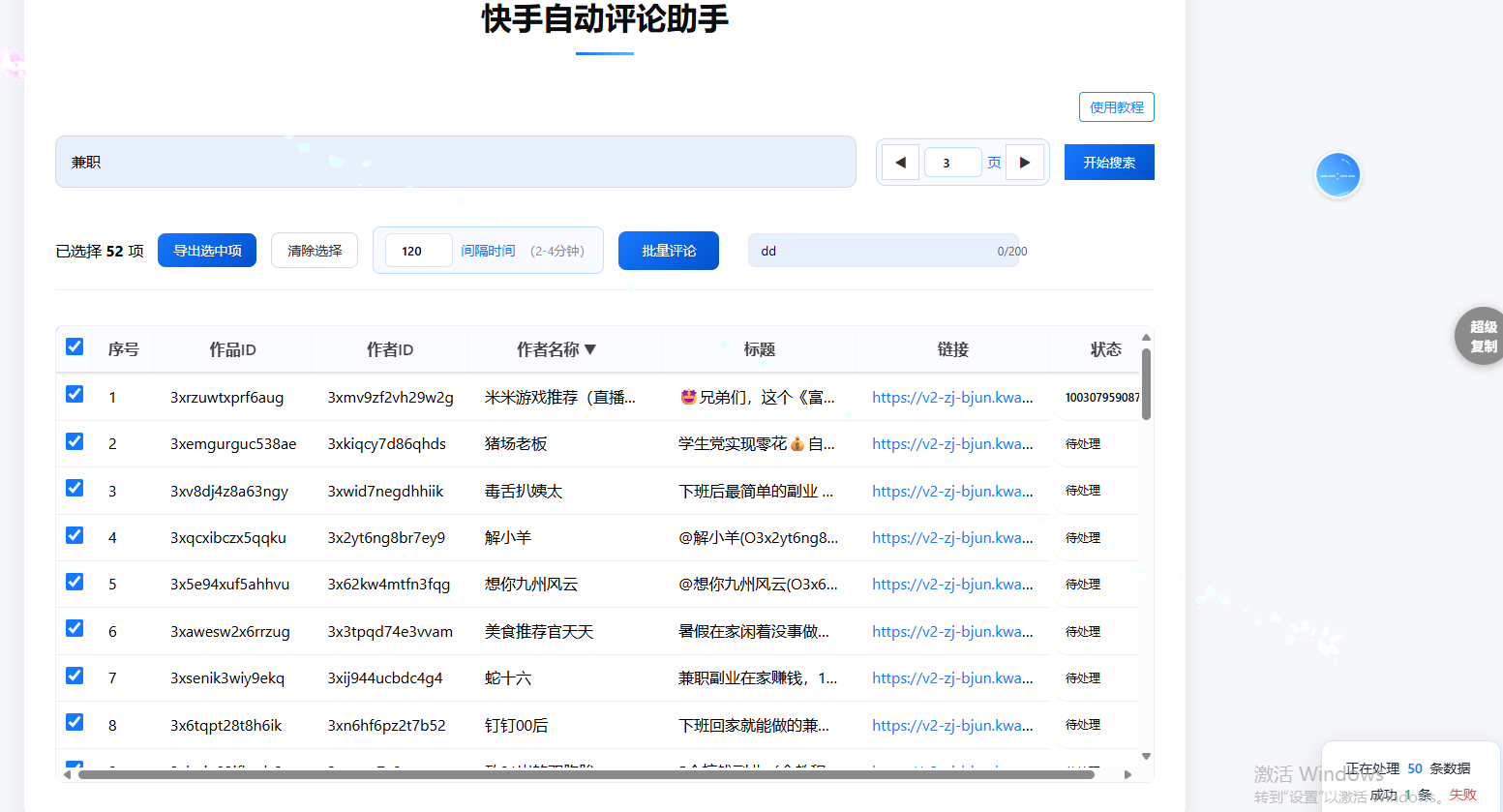Click the horizontal scrollbar right arrow

point(1127,774)
